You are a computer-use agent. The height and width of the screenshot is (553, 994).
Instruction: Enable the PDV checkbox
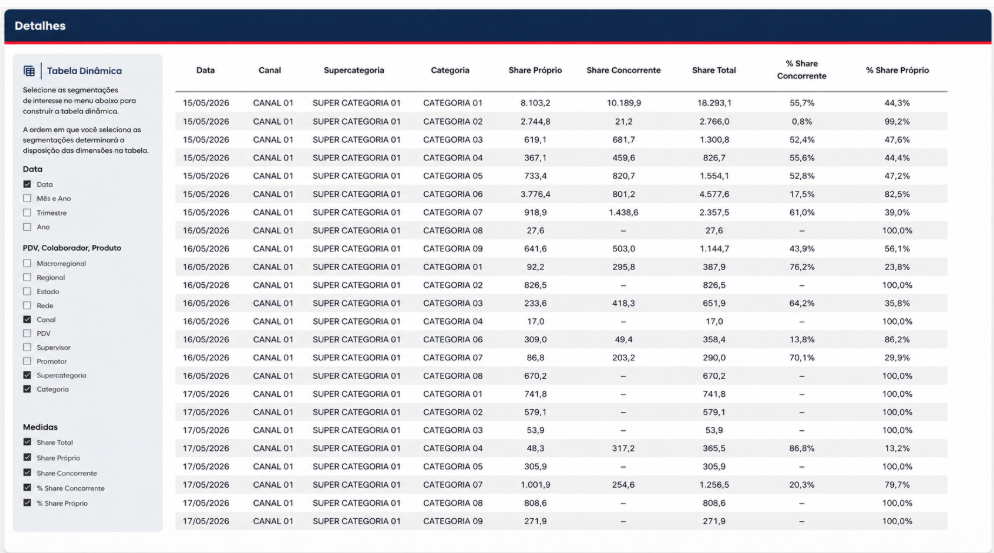[x=27, y=334]
